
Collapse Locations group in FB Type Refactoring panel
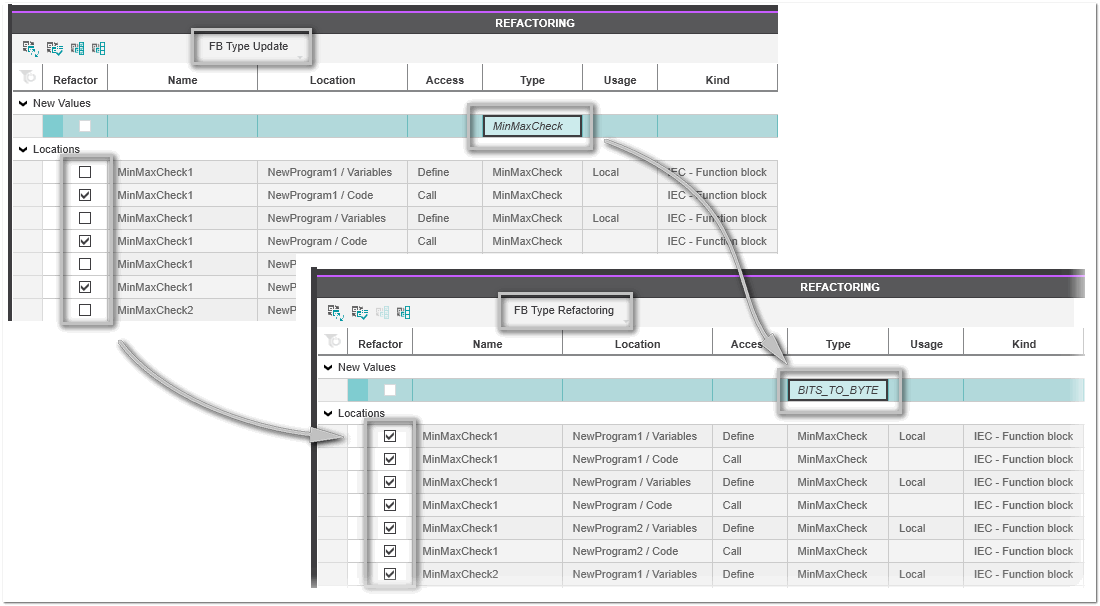(x=328, y=413)
